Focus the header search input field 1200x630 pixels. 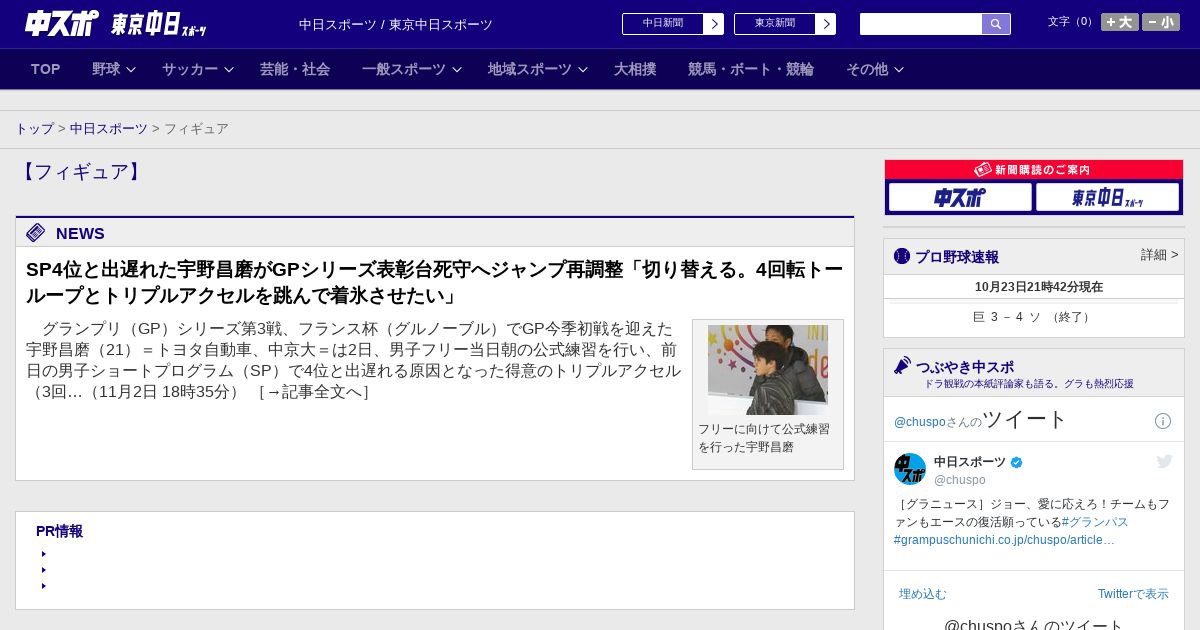point(921,24)
